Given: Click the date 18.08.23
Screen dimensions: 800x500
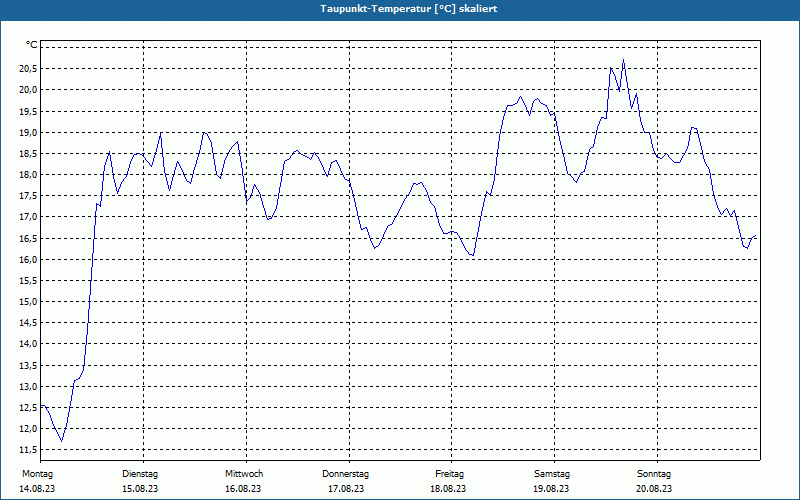Looking at the screenshot, I should [448, 489].
